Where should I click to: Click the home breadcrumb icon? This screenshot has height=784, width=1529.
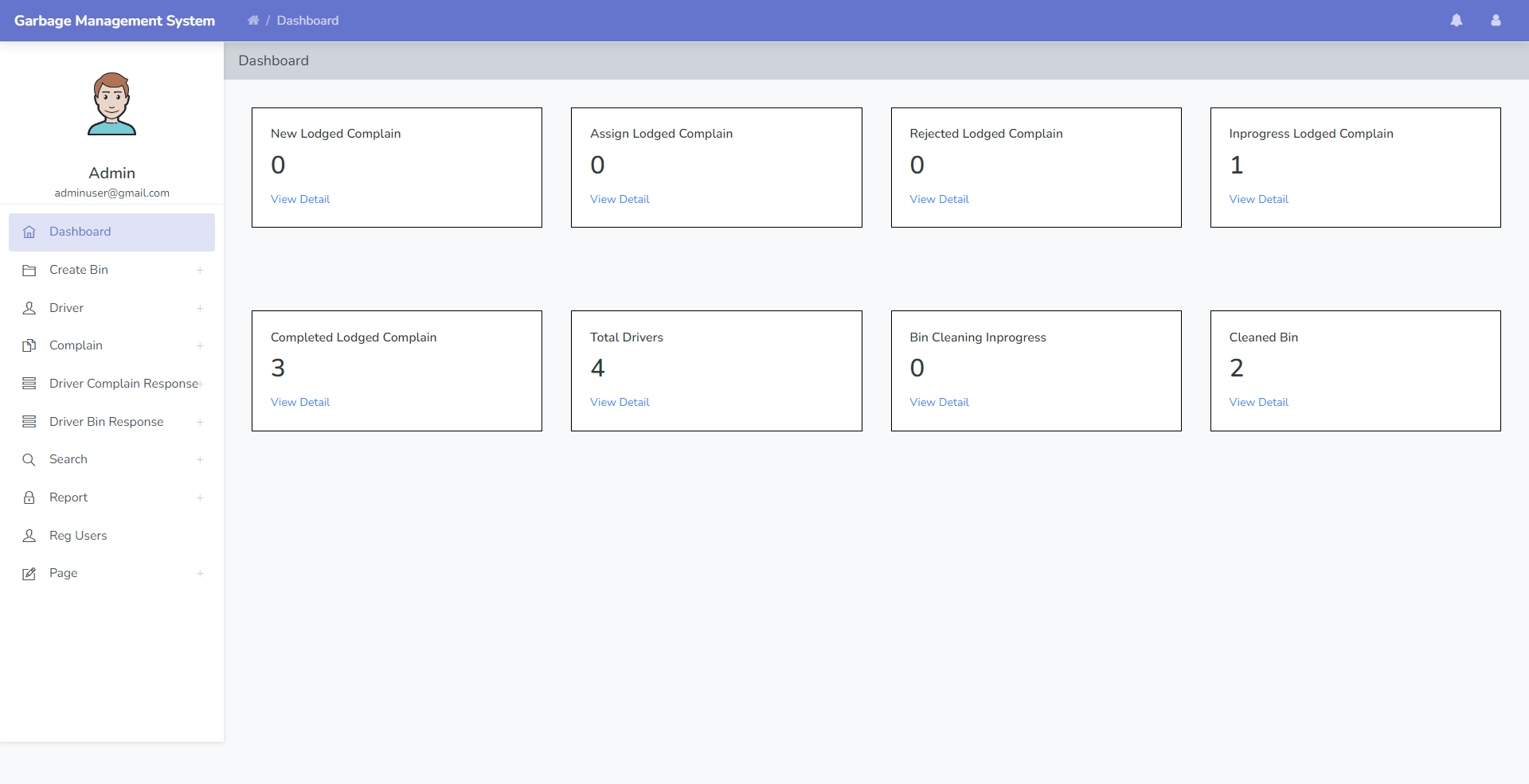(x=253, y=20)
